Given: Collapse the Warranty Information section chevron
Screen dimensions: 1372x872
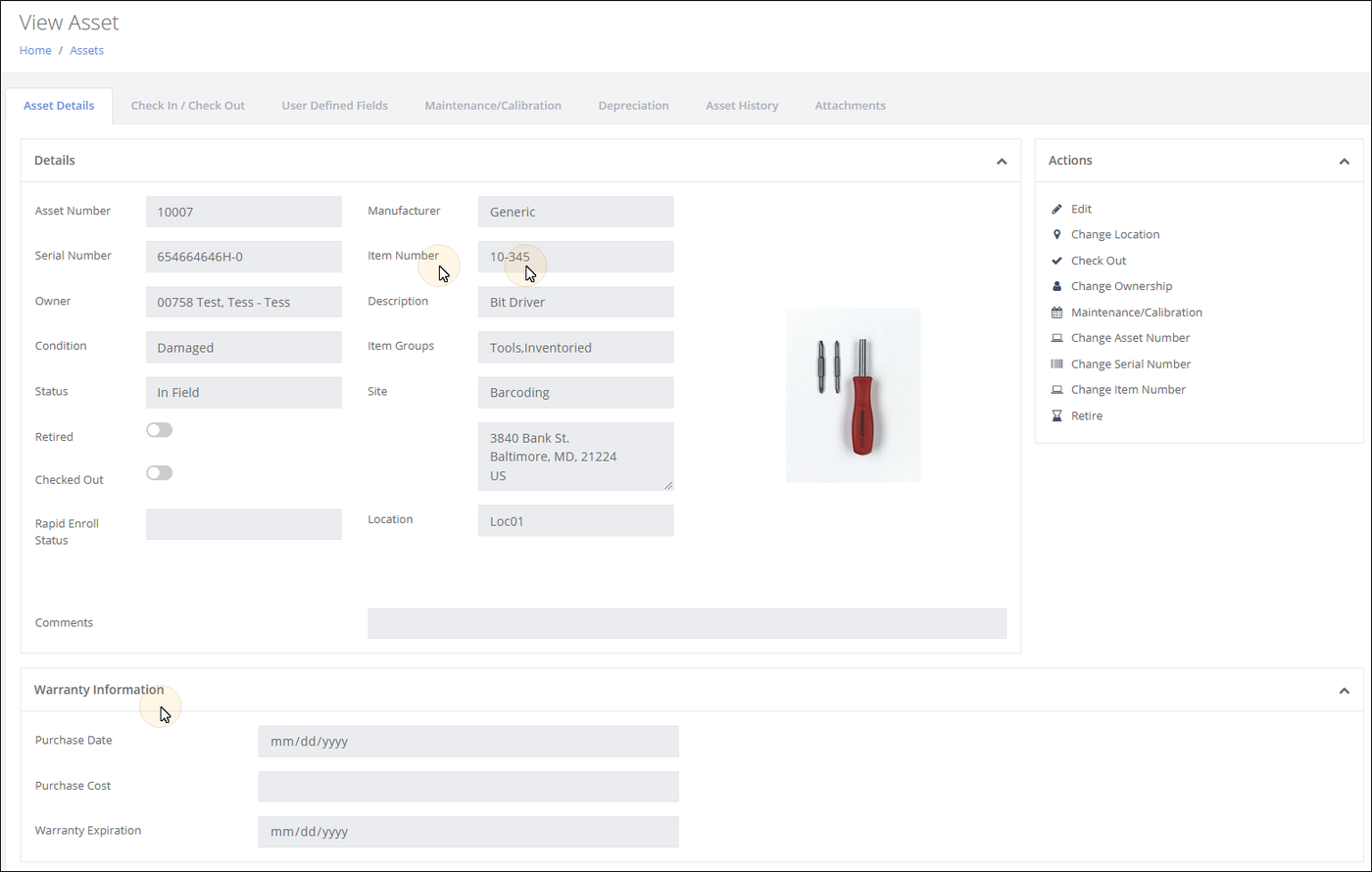Looking at the screenshot, I should (1345, 691).
